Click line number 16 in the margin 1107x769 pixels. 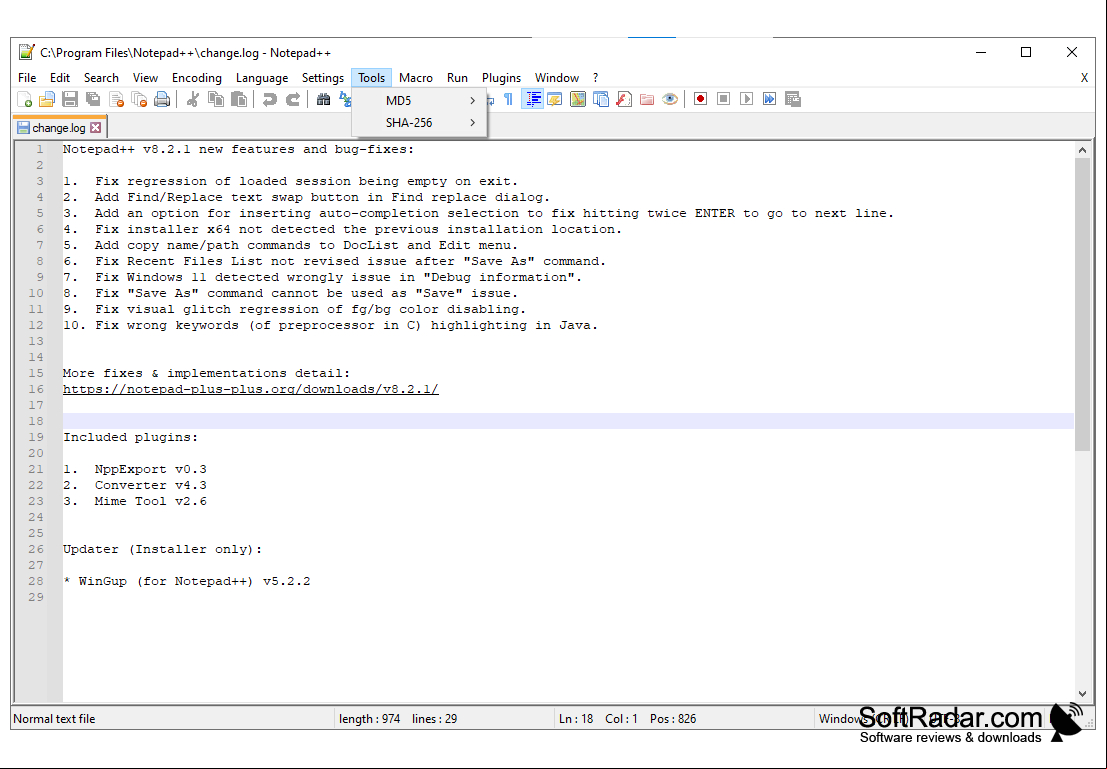pyautogui.click(x=36, y=389)
